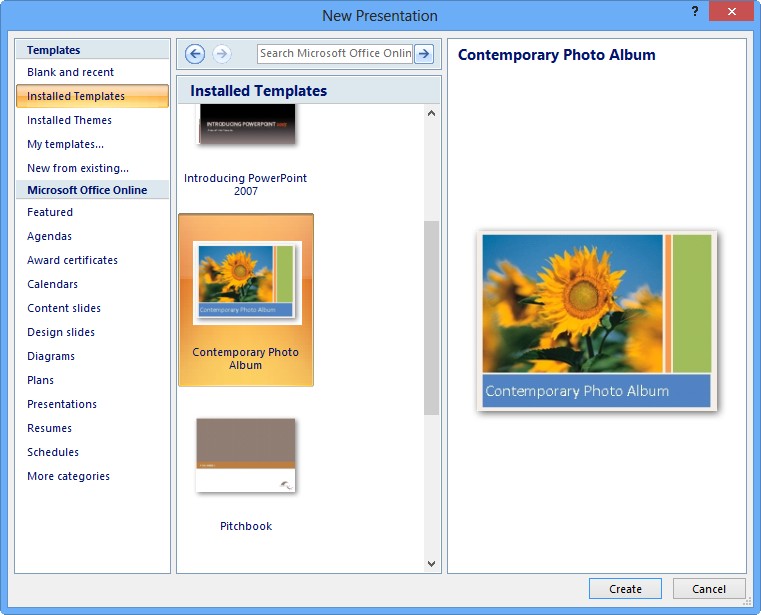The height and width of the screenshot is (615, 761).
Task: Select the Introducing PowerPoint 2007 template thumbnail
Action: pyautogui.click(x=246, y=130)
